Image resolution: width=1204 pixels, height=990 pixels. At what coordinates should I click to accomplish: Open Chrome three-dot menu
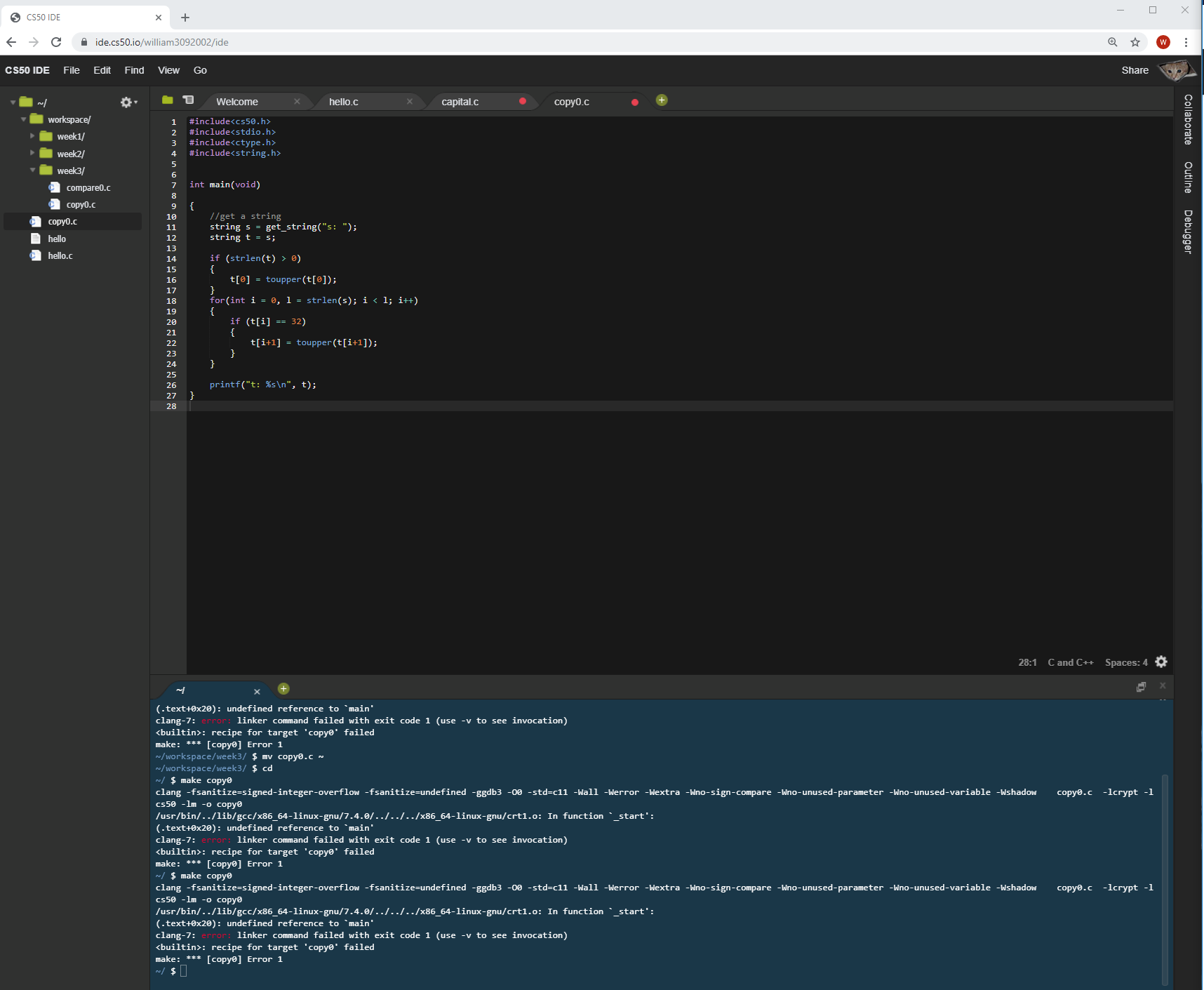click(1186, 42)
